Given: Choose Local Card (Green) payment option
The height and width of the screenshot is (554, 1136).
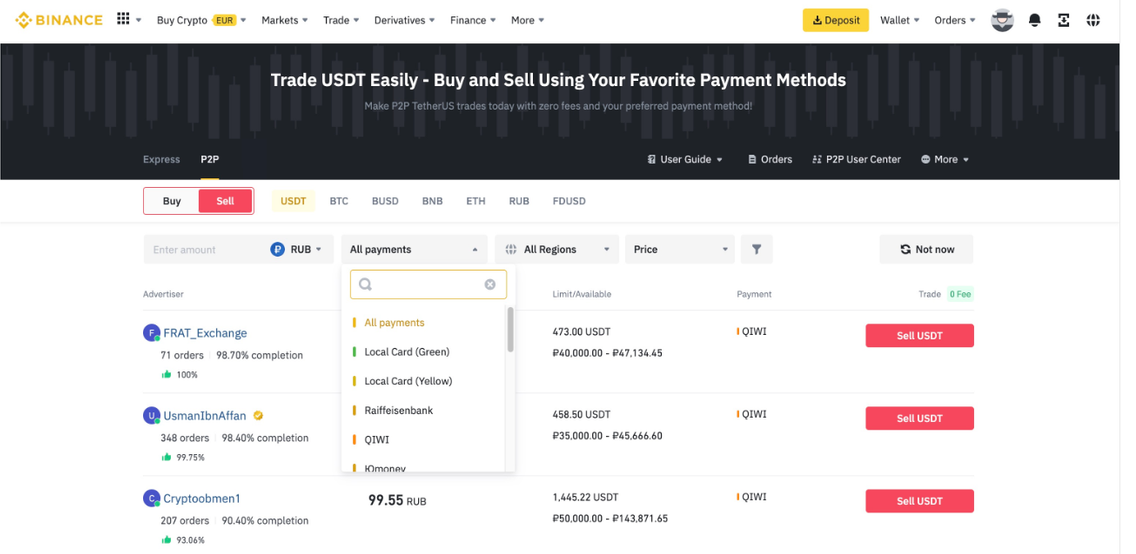Looking at the screenshot, I should pos(406,352).
